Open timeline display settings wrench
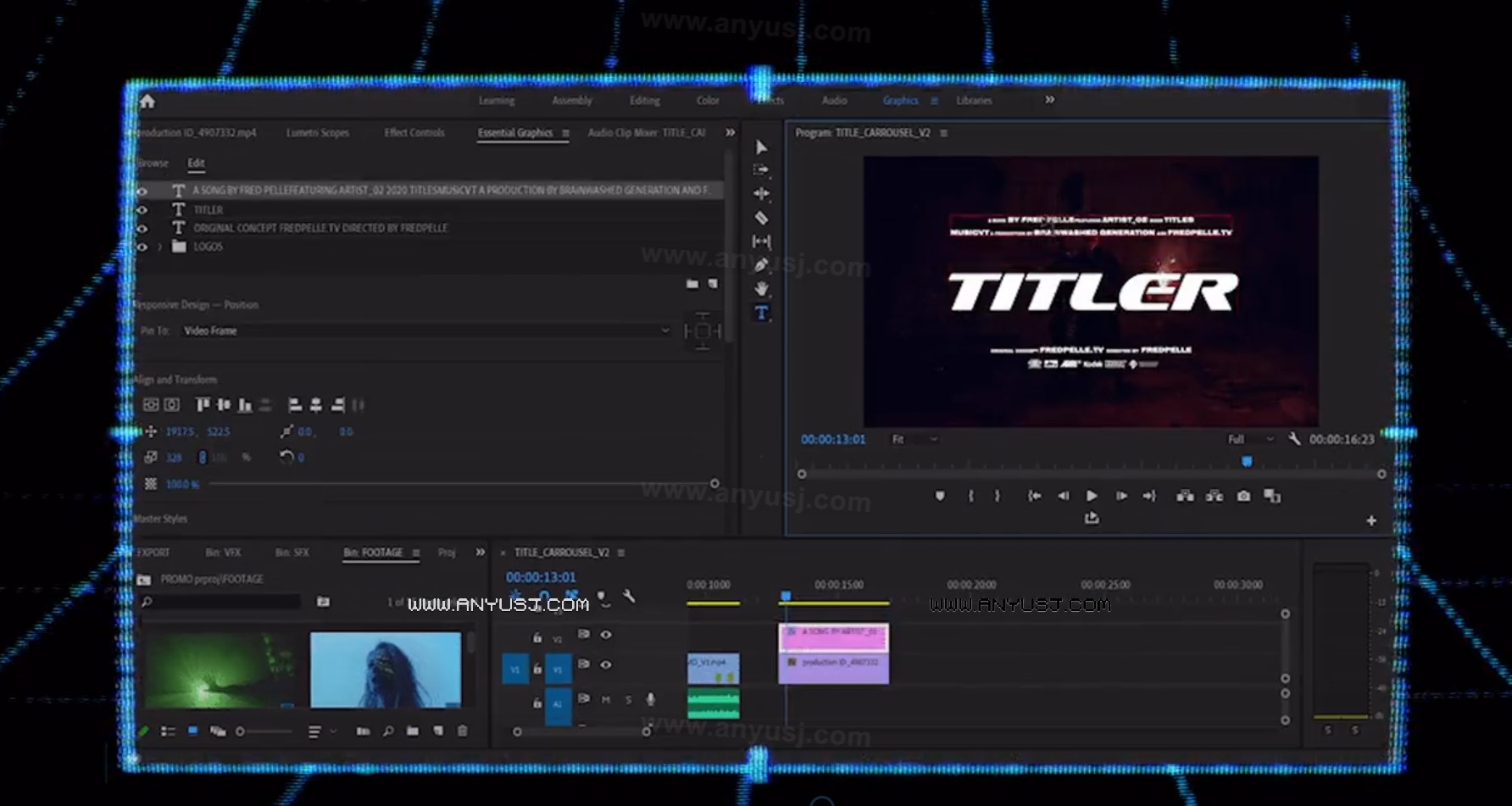The width and height of the screenshot is (1512, 806). [x=629, y=597]
